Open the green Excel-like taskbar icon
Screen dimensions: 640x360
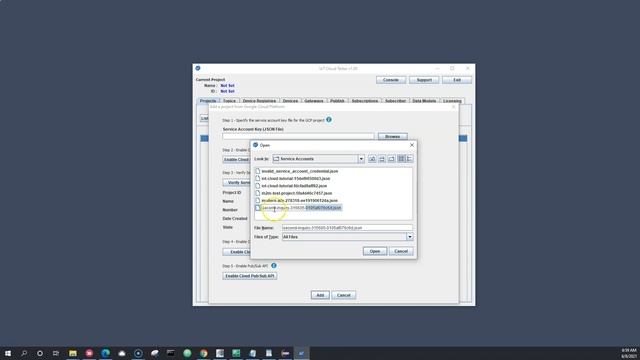(x=236, y=353)
